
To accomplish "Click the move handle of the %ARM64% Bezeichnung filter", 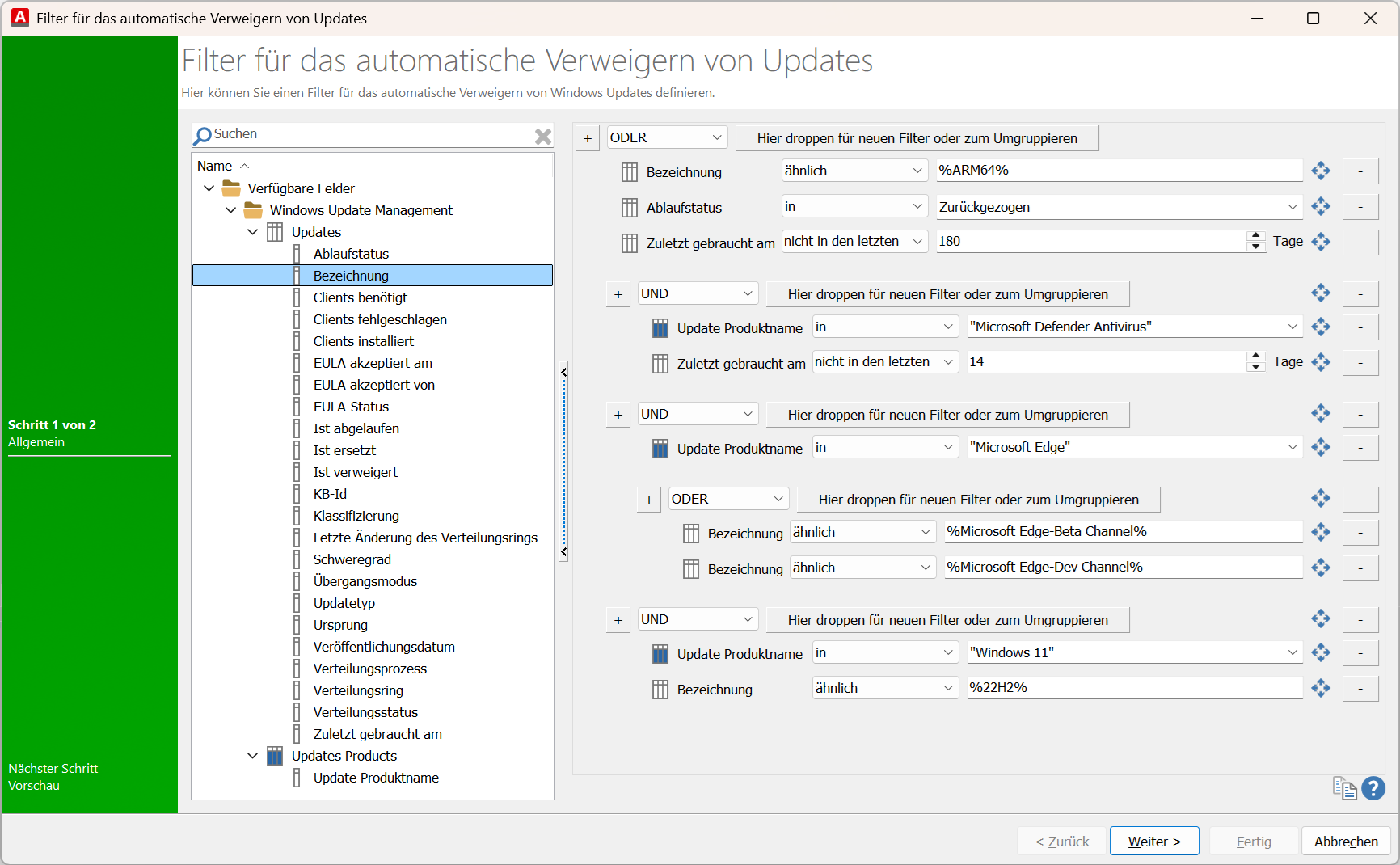I will click(1321, 171).
